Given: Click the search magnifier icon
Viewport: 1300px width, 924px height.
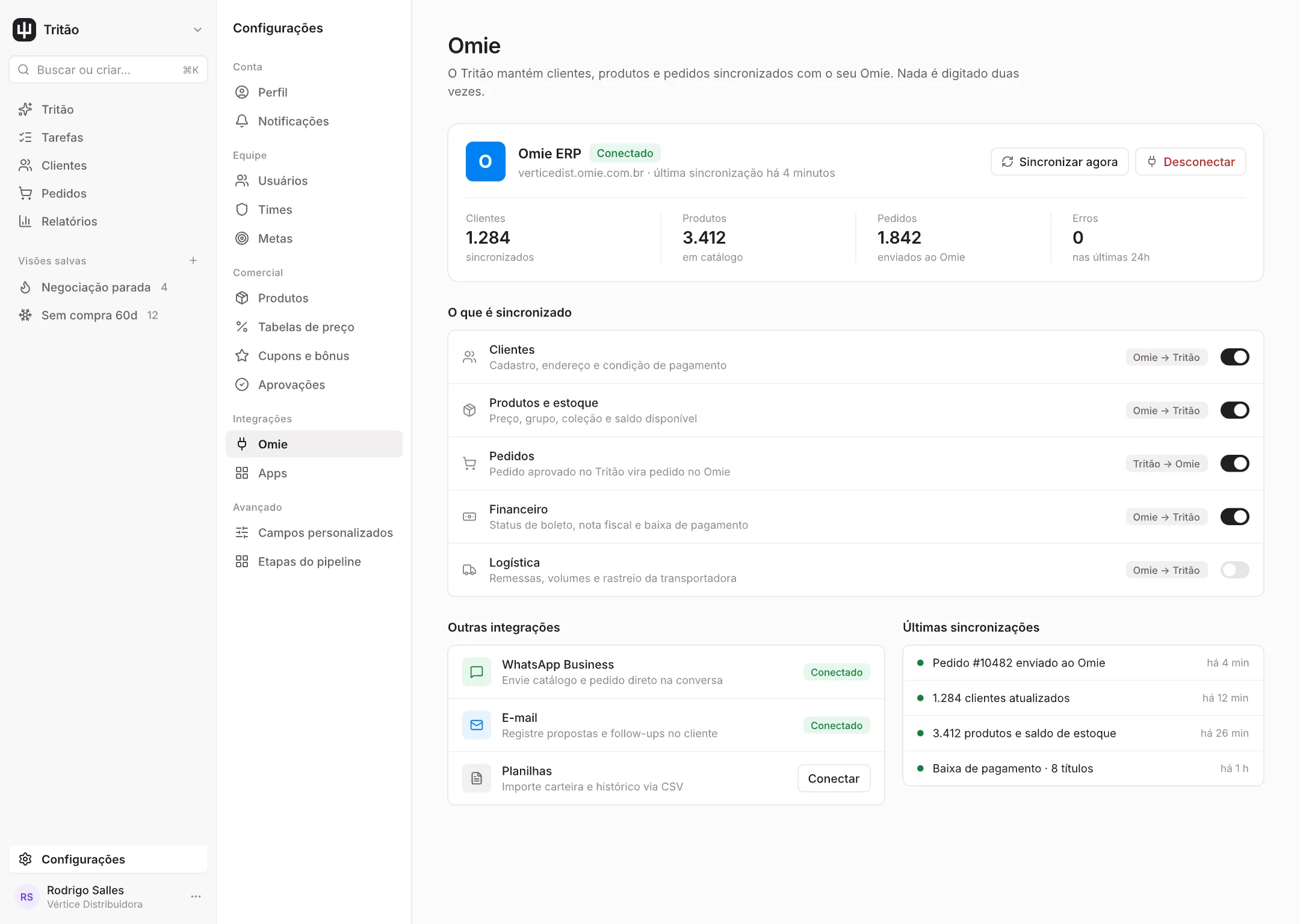Looking at the screenshot, I should [x=23, y=70].
